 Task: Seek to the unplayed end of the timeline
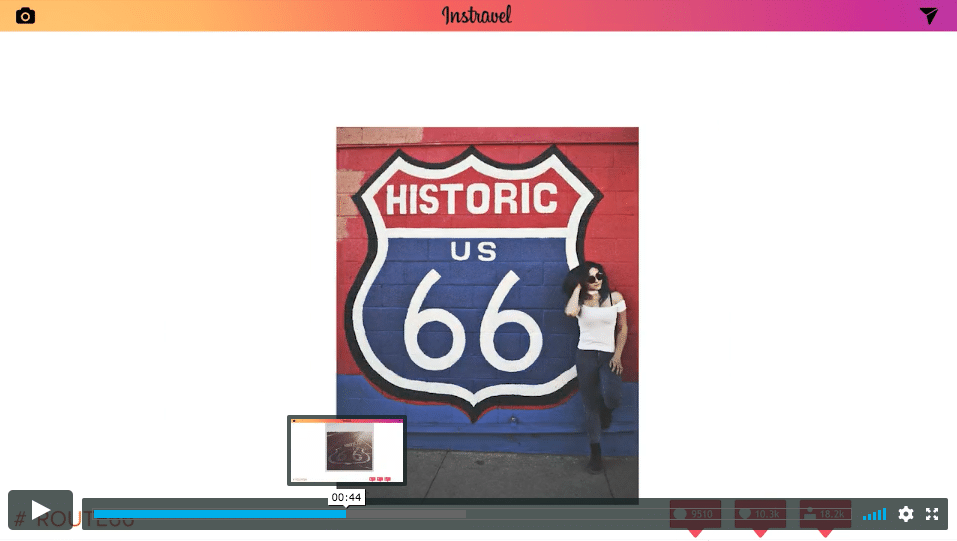point(640,514)
